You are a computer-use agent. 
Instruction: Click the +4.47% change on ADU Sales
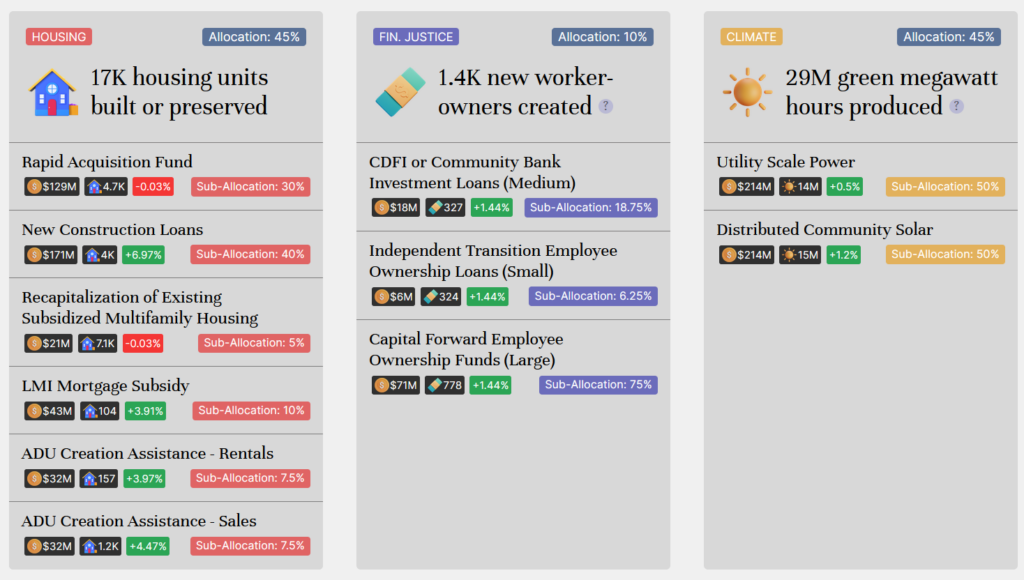point(148,546)
